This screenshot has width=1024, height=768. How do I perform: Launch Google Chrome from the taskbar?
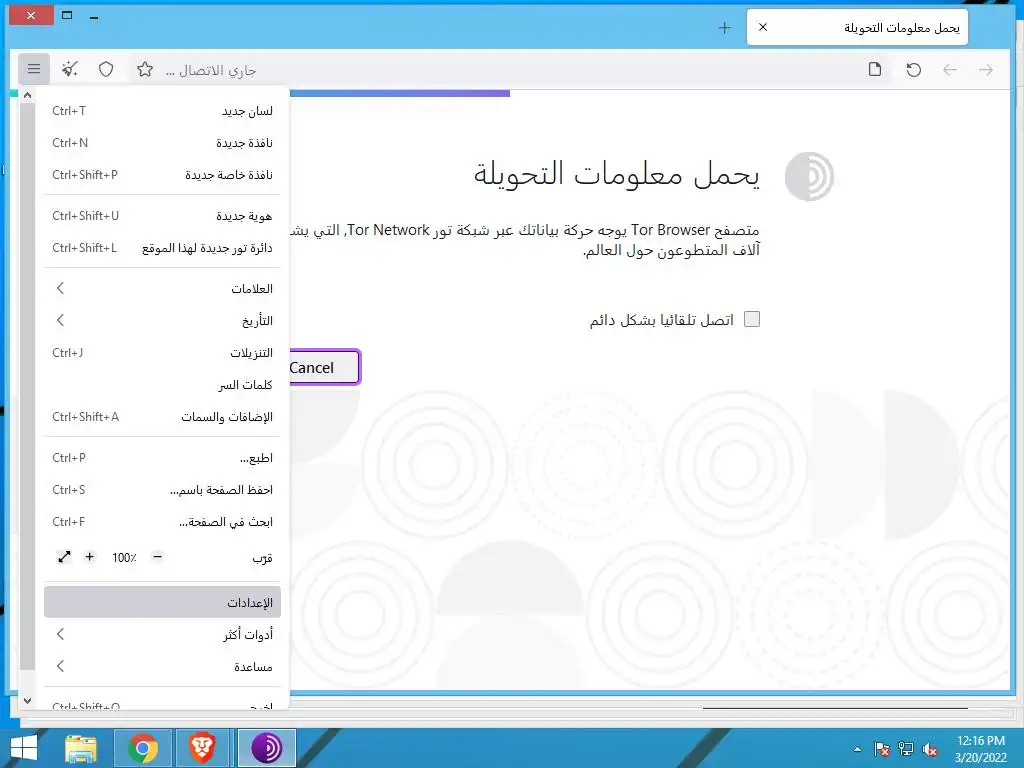point(143,748)
